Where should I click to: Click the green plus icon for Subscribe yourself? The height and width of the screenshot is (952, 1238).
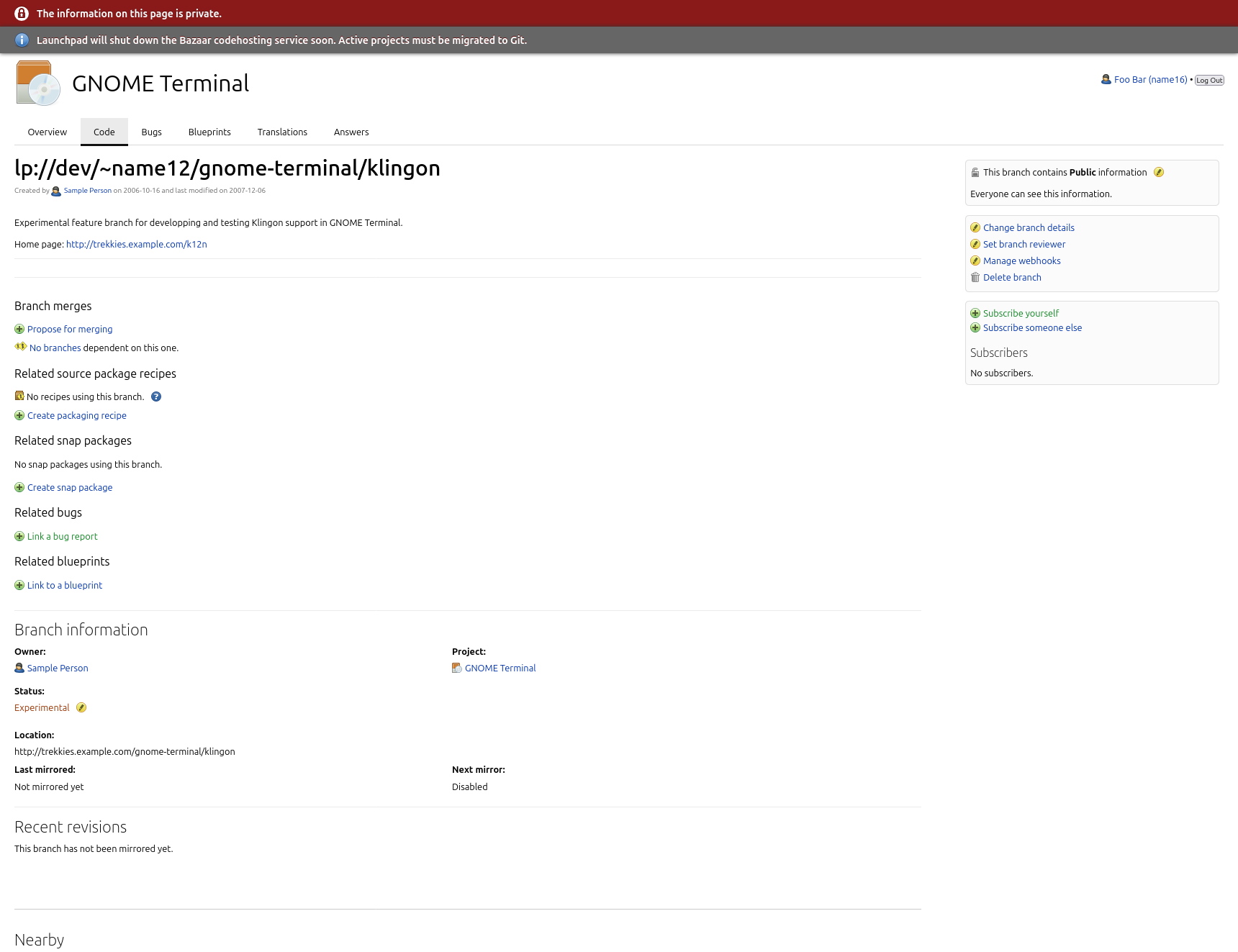975,314
